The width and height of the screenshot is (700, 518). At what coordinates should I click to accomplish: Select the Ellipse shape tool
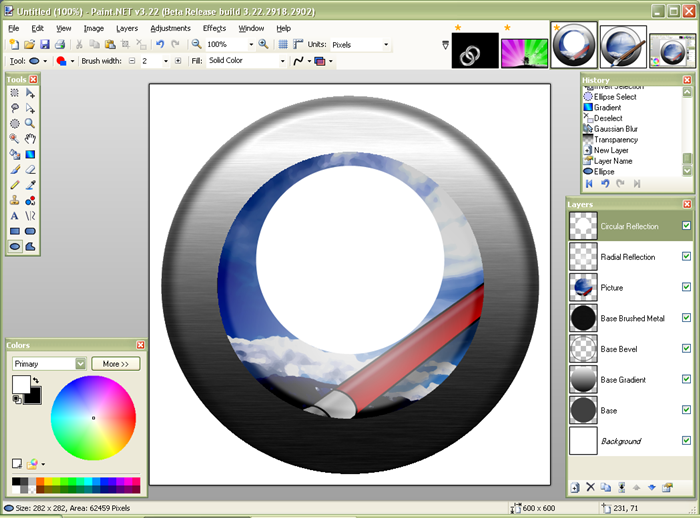pyautogui.click(x=15, y=246)
